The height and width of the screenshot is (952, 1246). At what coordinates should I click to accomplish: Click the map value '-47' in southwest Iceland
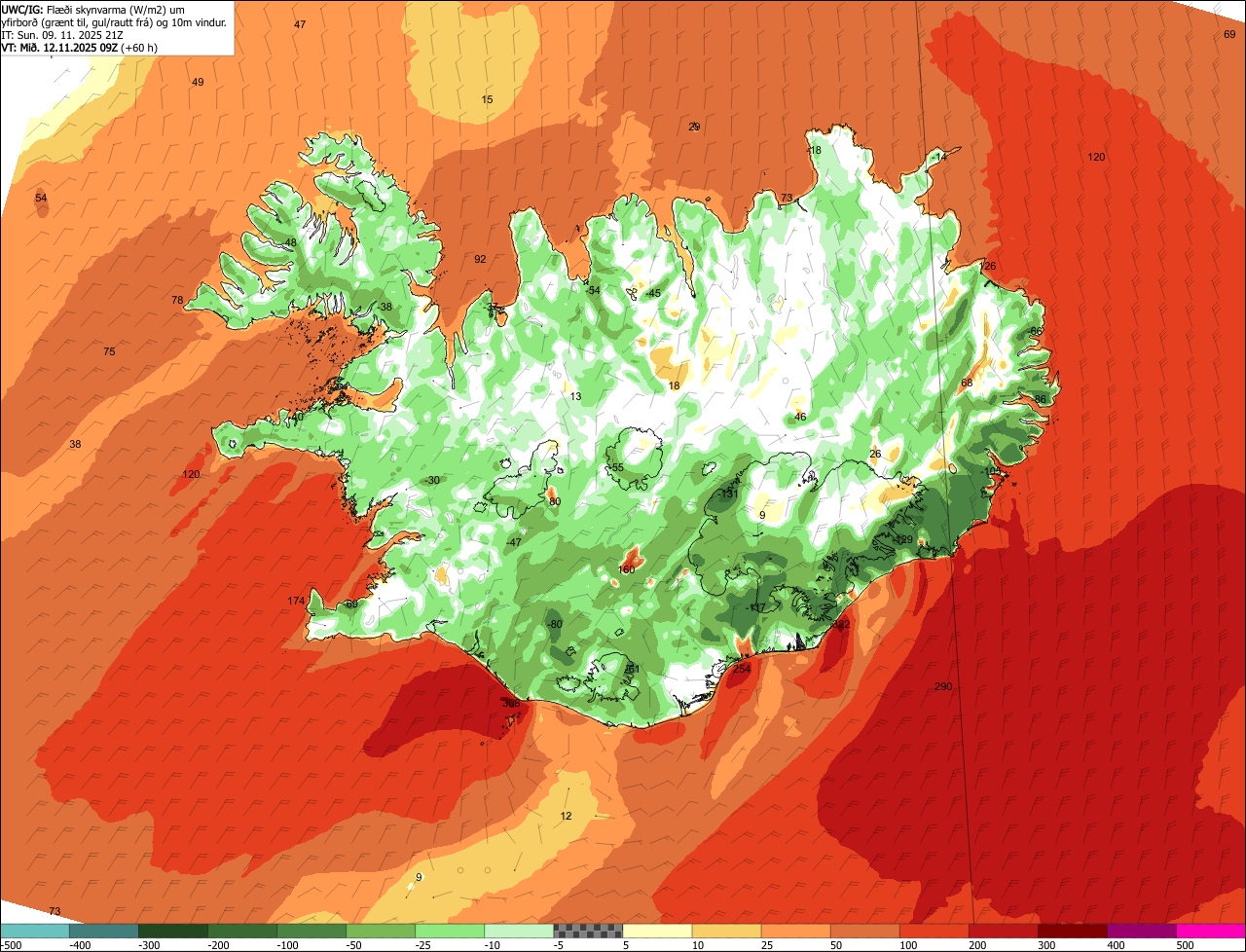(514, 542)
